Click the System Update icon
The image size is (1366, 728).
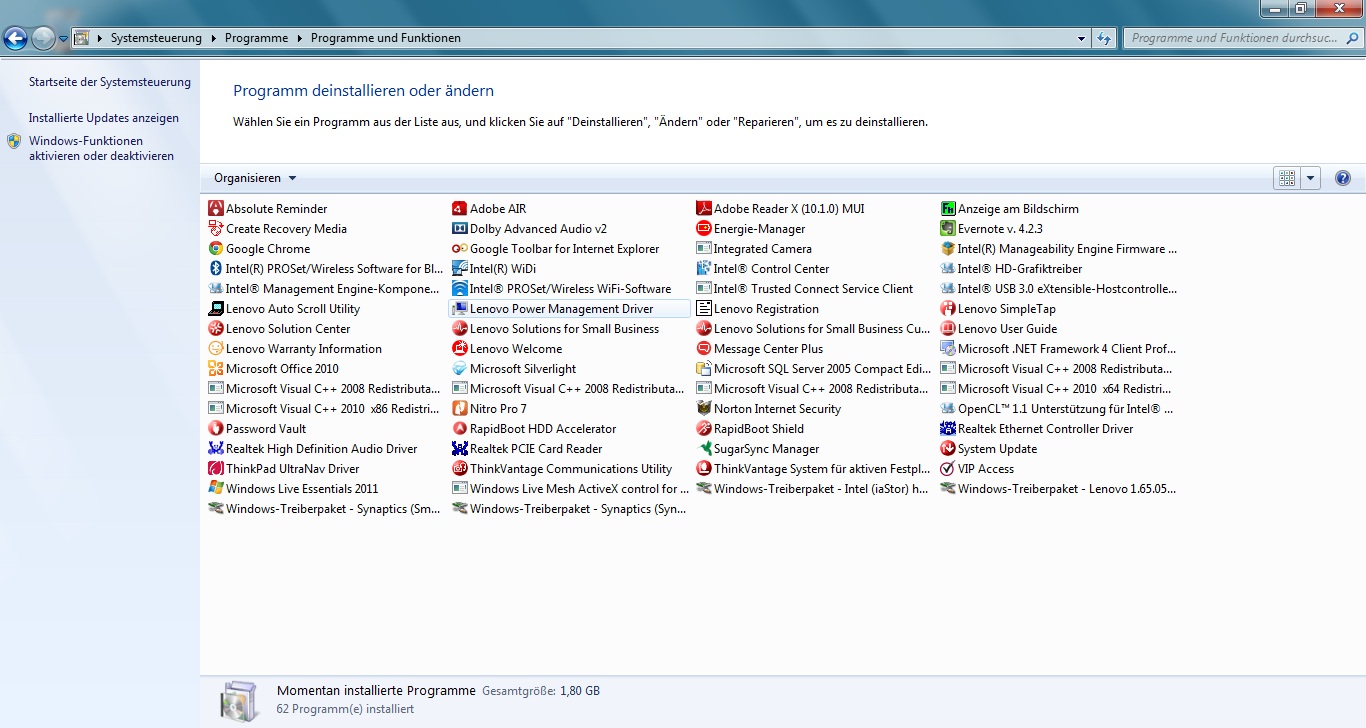(x=947, y=449)
